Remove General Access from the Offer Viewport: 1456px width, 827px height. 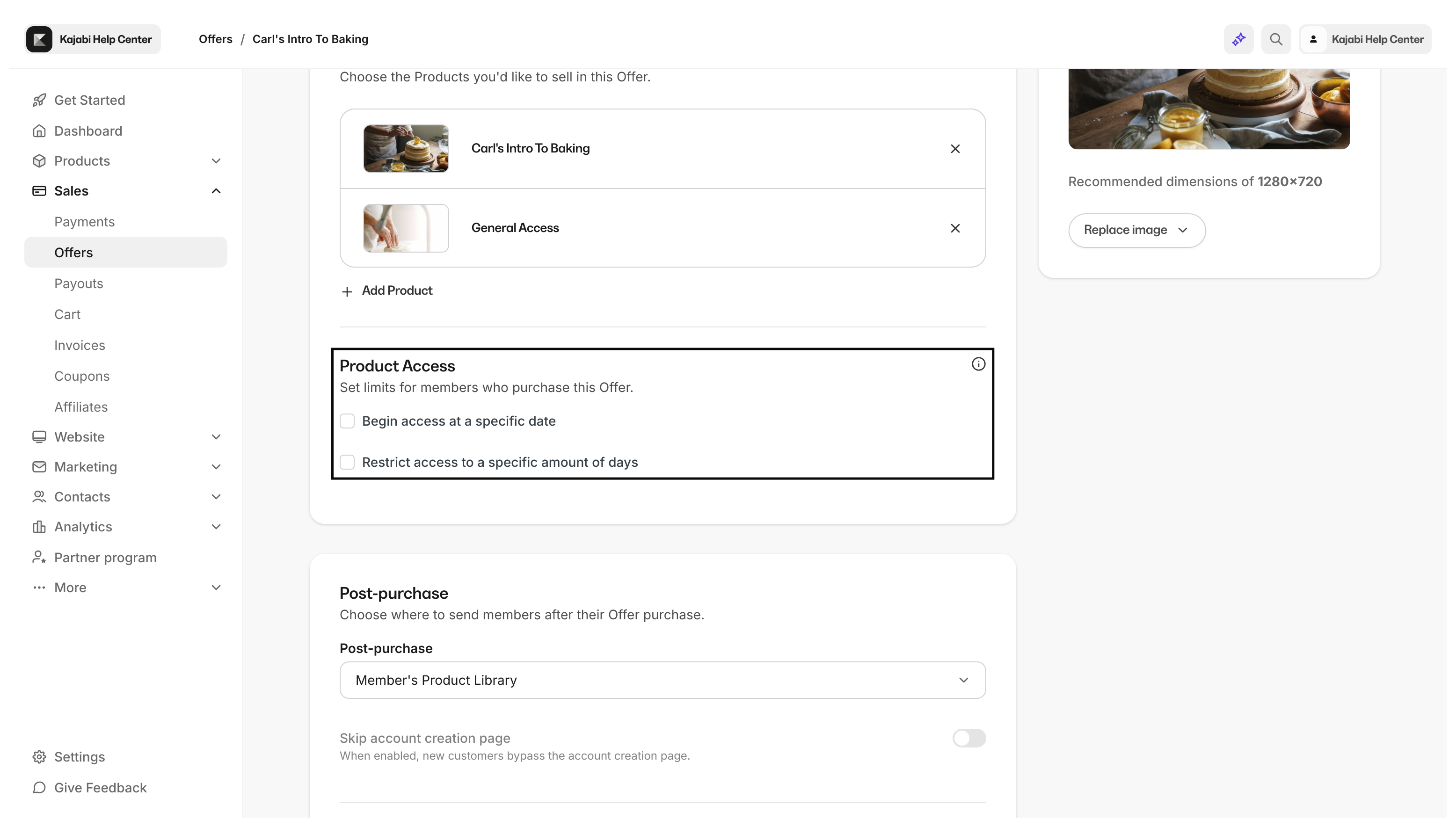pos(955,228)
